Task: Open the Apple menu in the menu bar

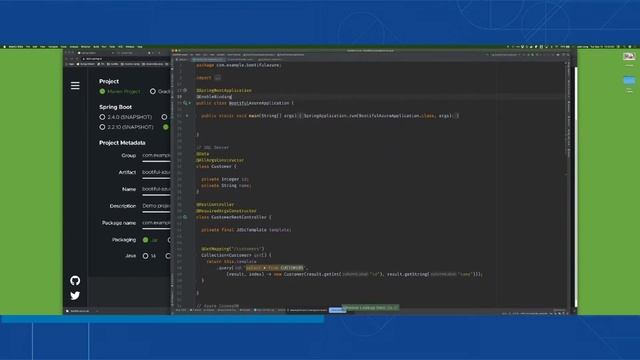Action: 5,47
